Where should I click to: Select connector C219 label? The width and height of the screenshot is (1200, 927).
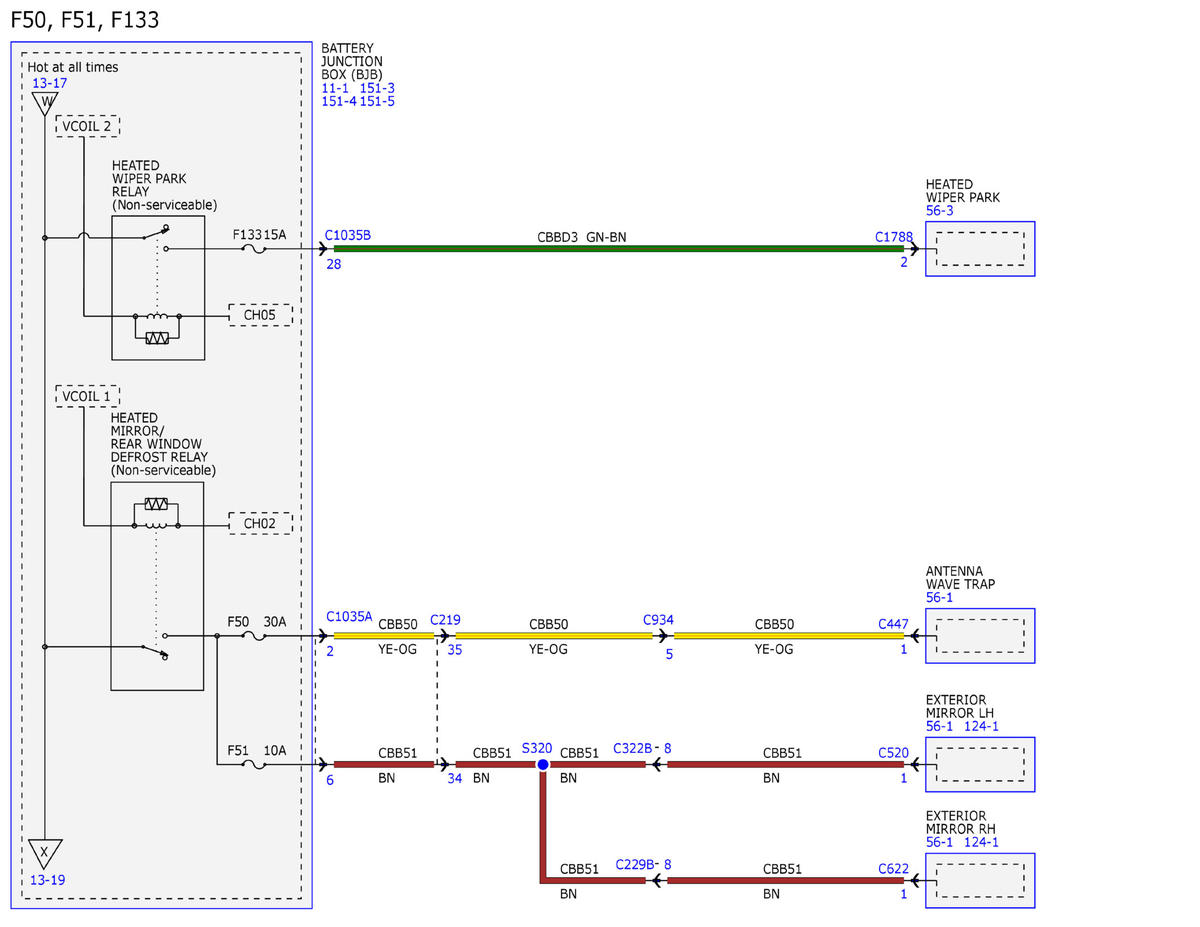[445, 620]
